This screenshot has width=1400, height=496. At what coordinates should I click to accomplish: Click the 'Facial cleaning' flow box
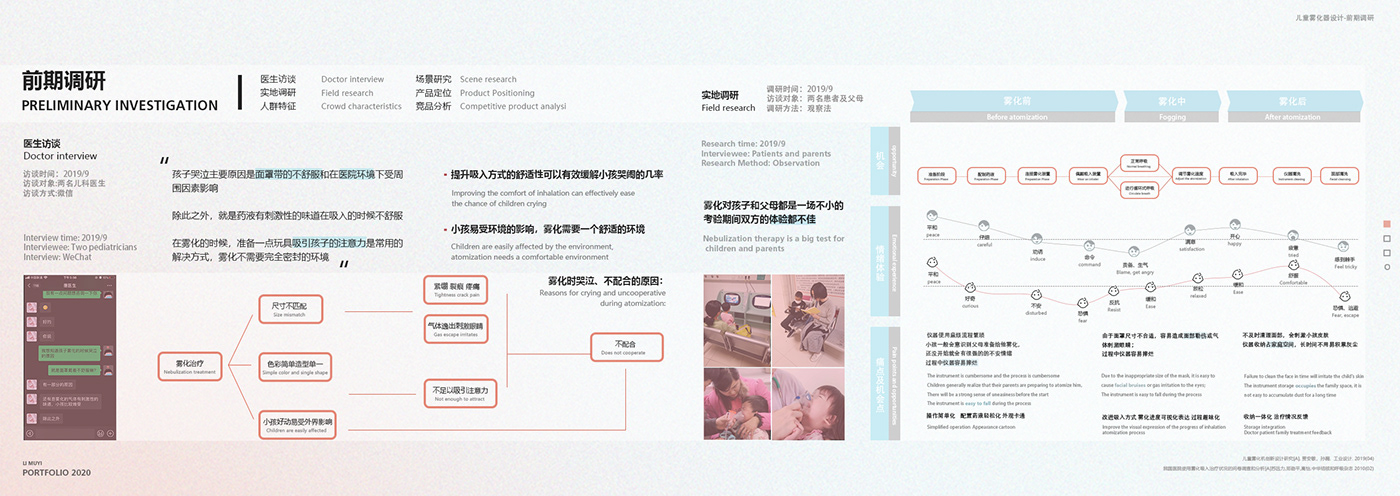1339,176
